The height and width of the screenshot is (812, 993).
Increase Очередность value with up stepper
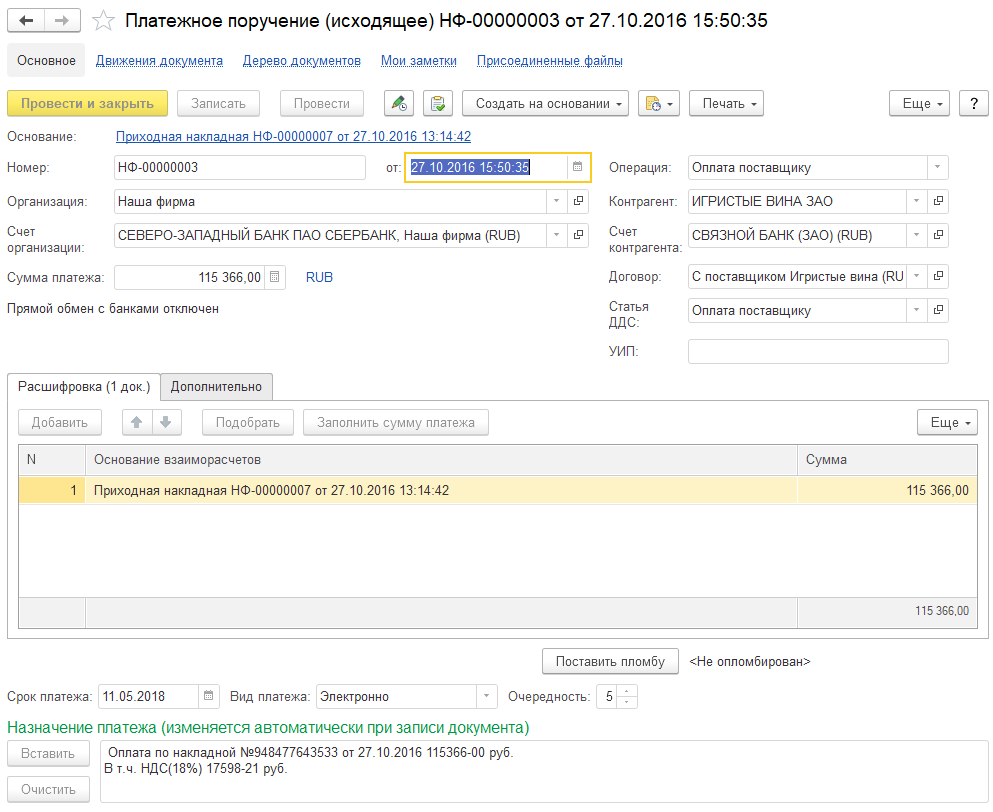click(x=627, y=690)
